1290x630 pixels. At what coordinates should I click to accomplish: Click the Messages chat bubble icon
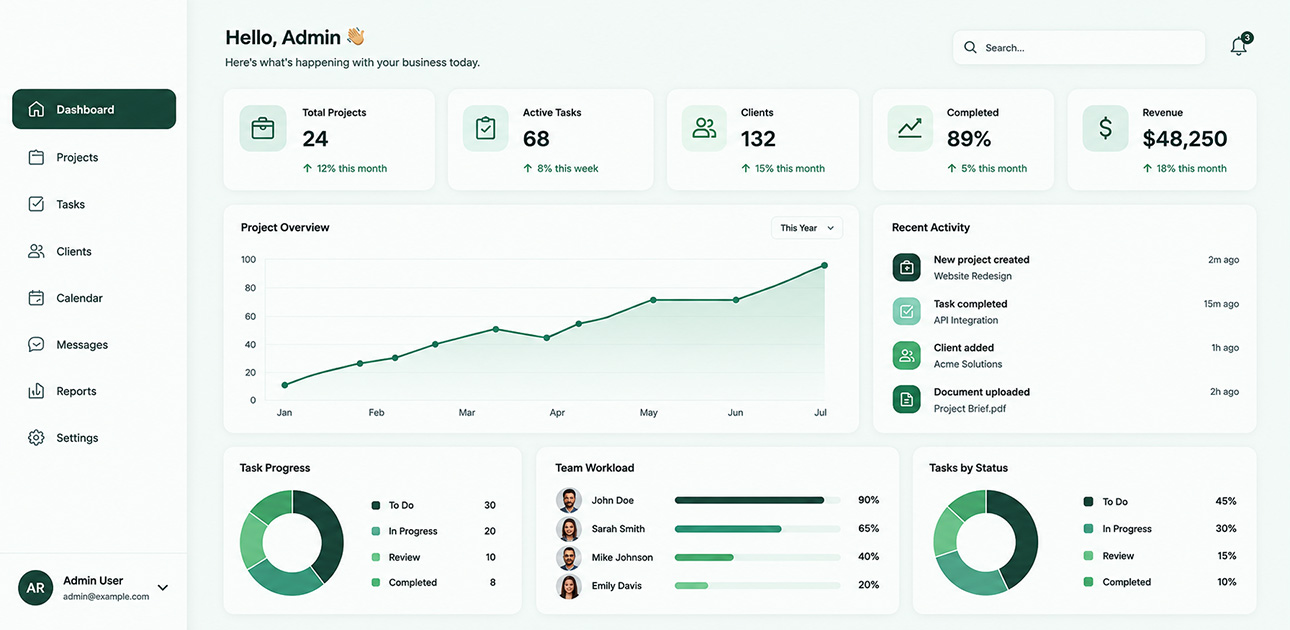(36, 344)
